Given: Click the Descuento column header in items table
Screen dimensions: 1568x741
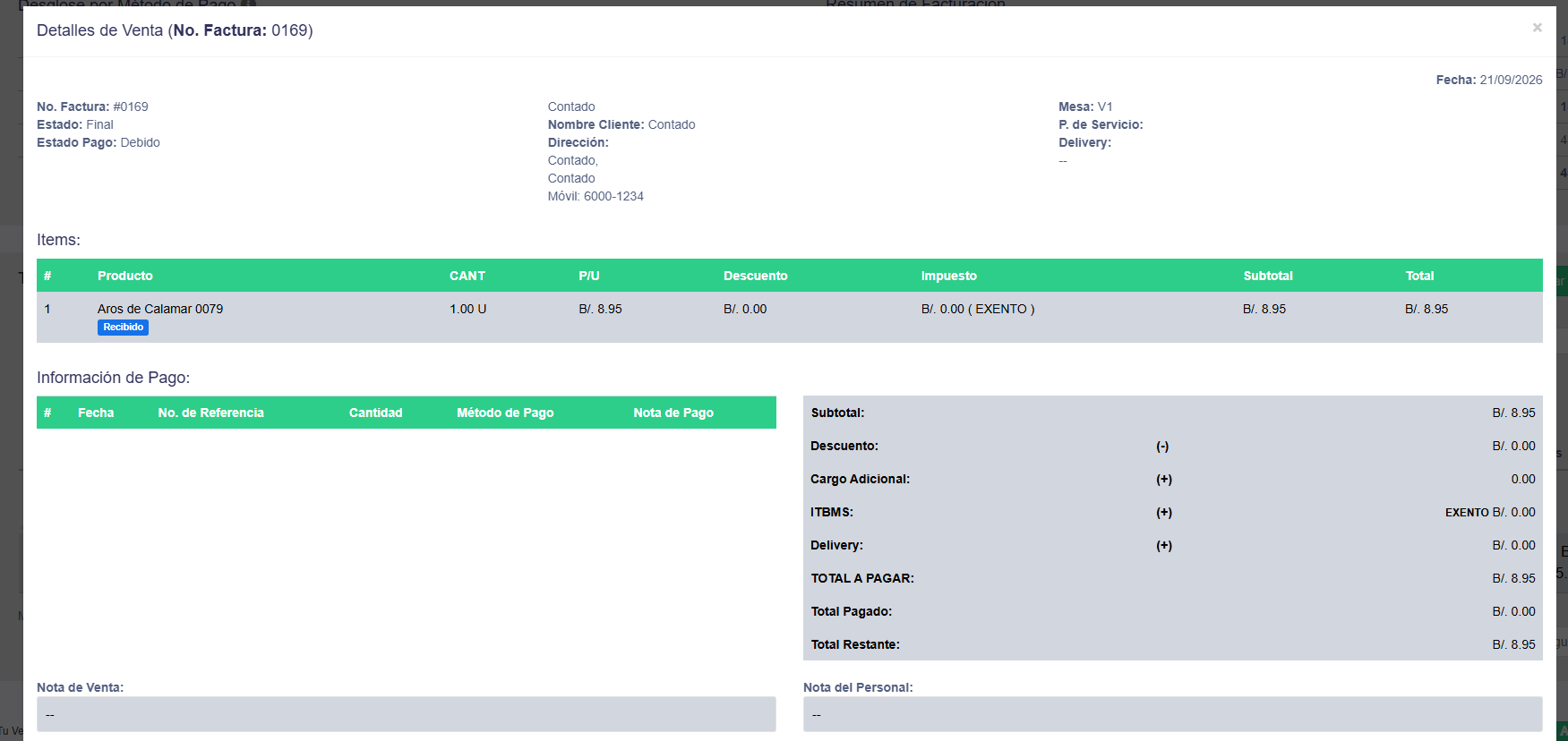Looking at the screenshot, I should (756, 276).
